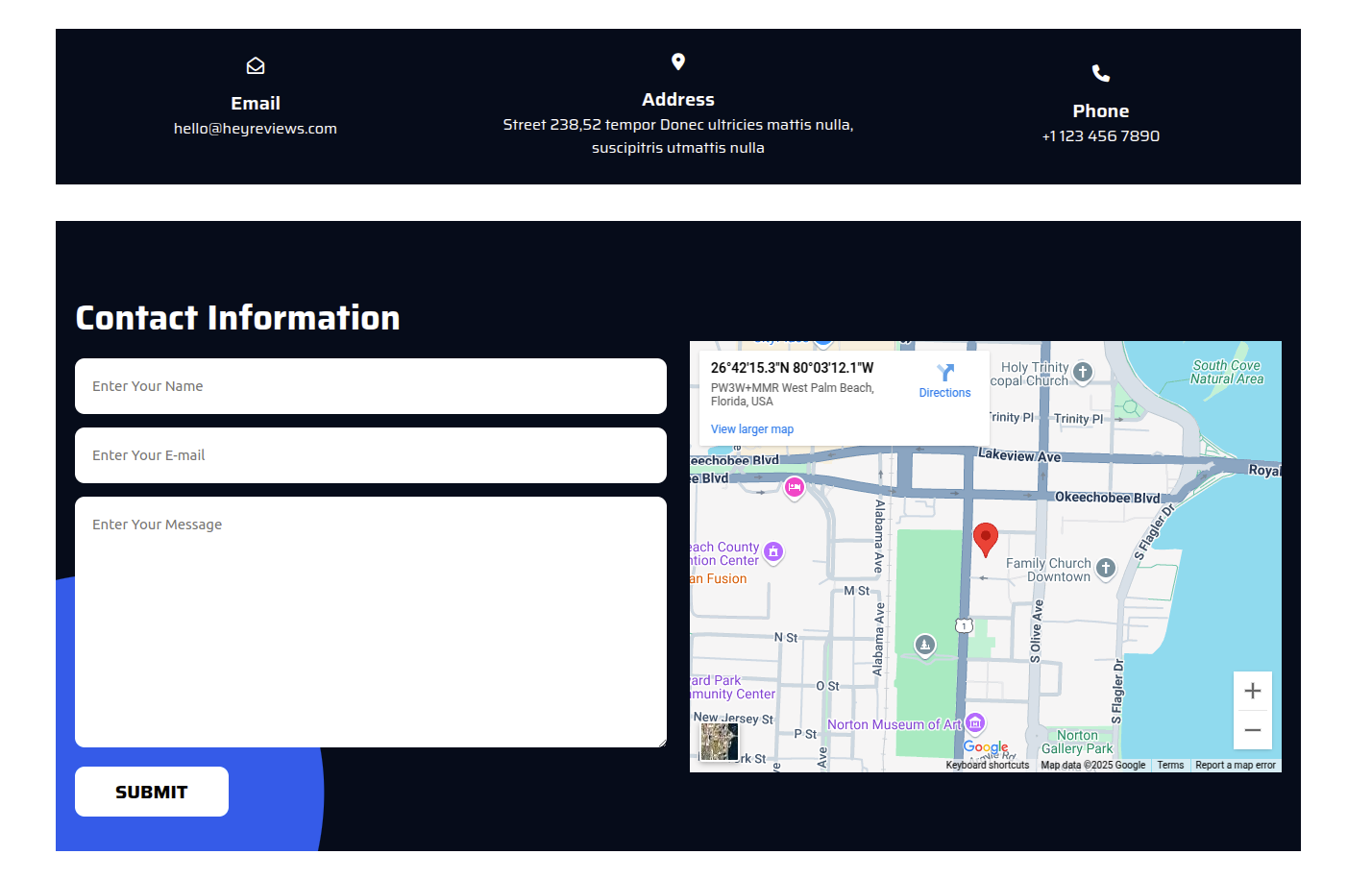1372x879 pixels.
Task: Zoom out the map with minus button
Action: coord(1253,730)
